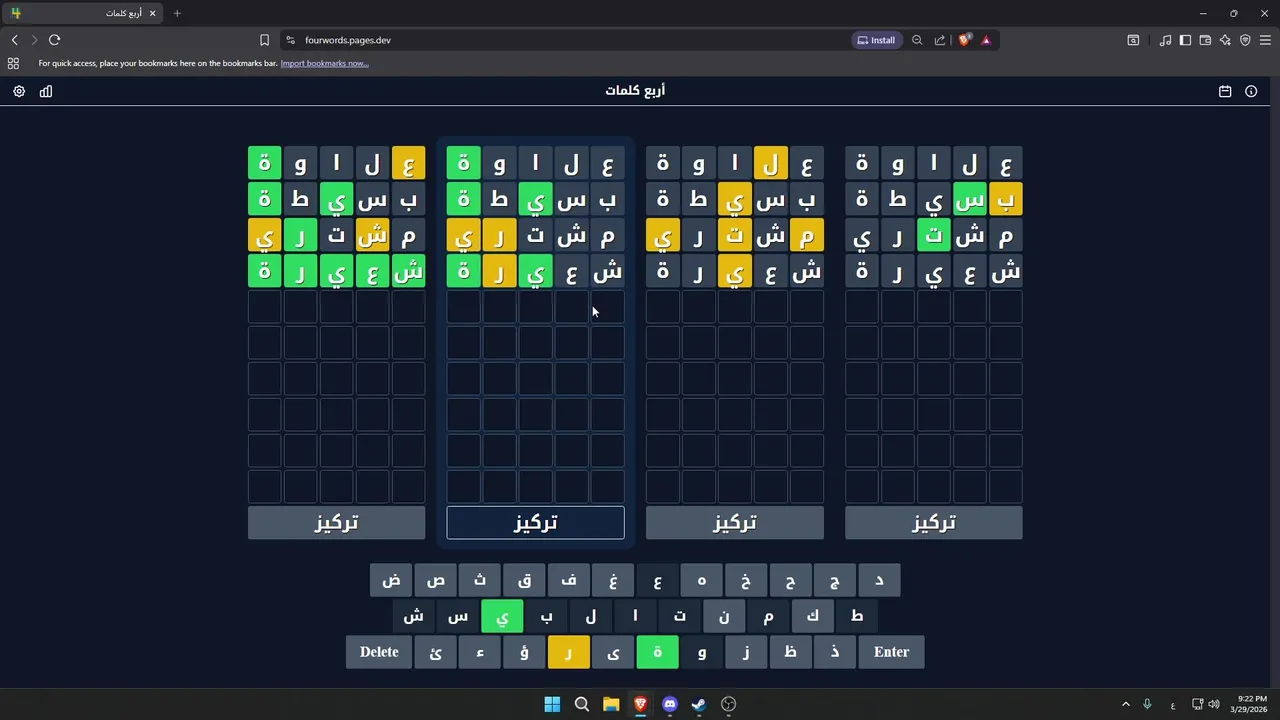Tap the ؤ key

(524, 652)
